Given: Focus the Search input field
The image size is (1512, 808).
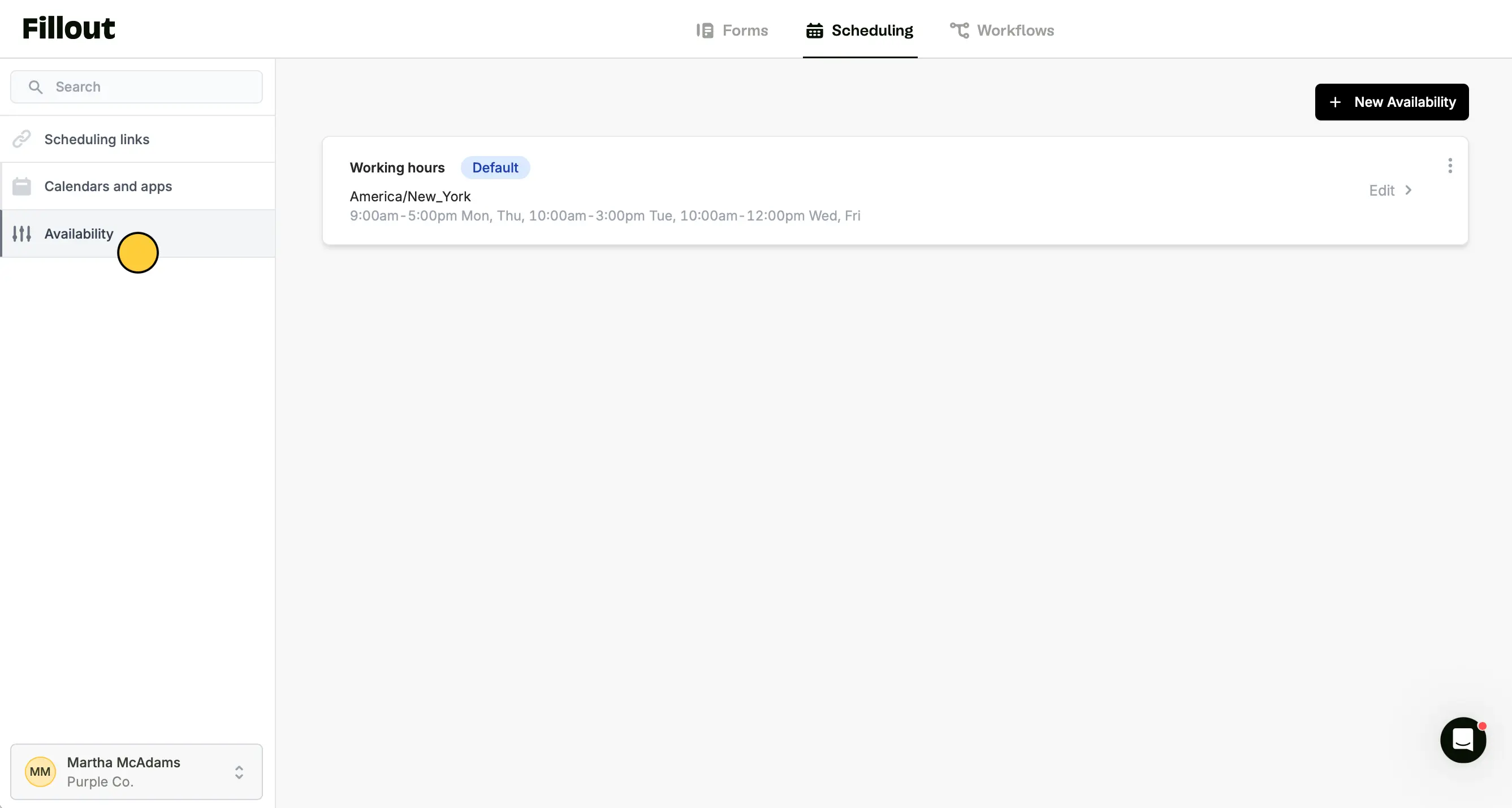Looking at the screenshot, I should tap(136, 87).
